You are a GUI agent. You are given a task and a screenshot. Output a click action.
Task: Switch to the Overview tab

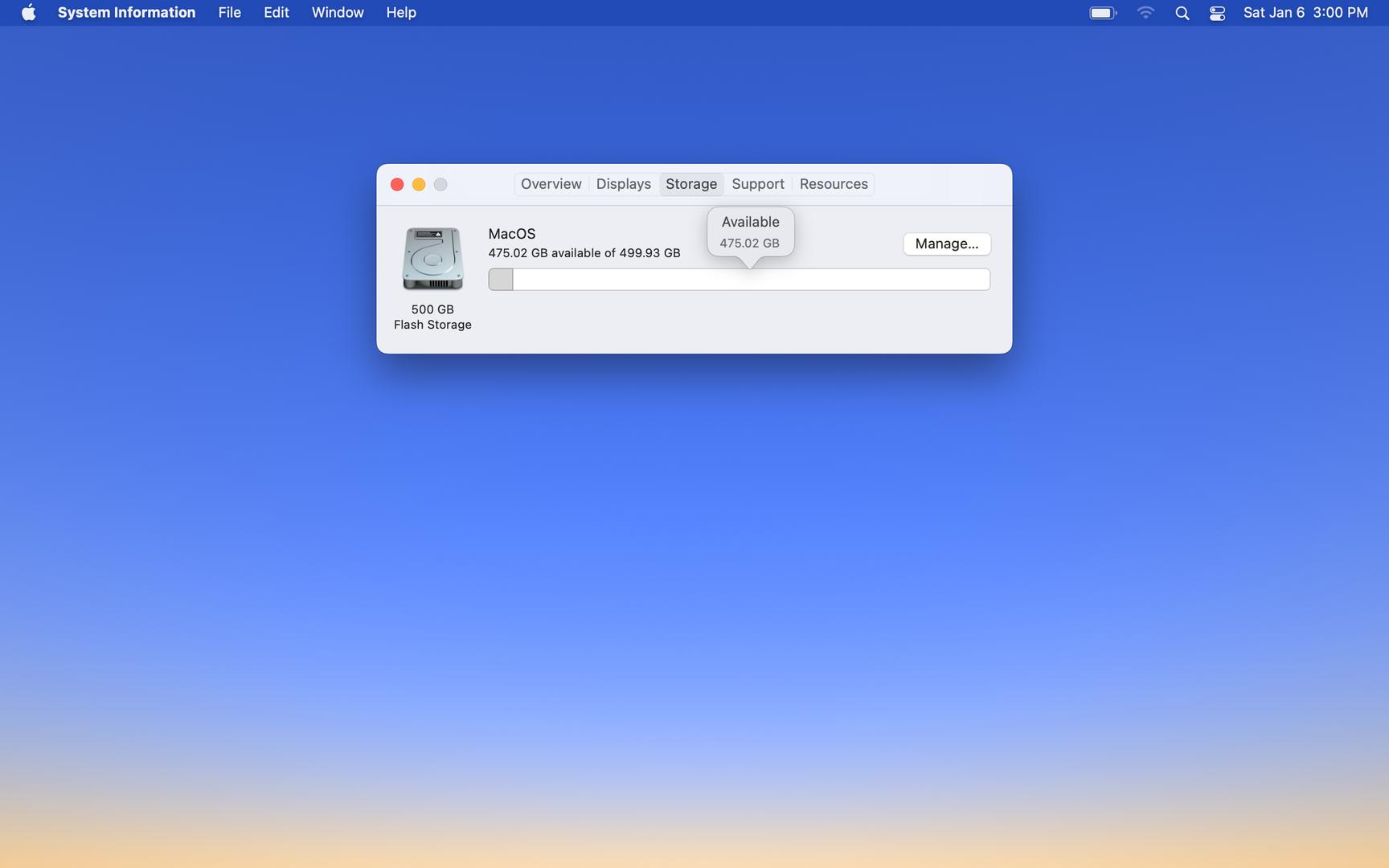551,184
